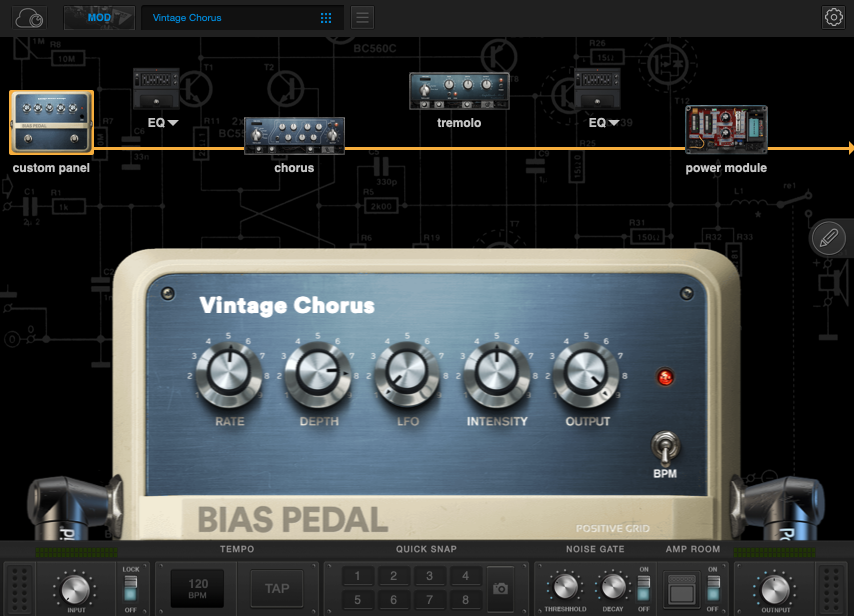
Task: Toggle the input LOCK switch
Action: click(131, 589)
